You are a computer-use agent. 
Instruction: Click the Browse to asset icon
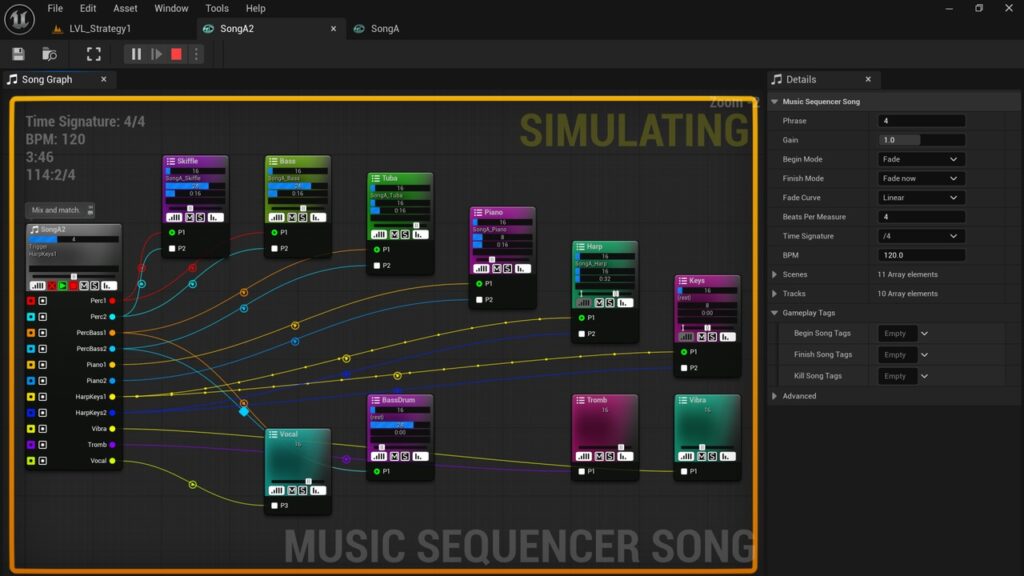pyautogui.click(x=49, y=54)
